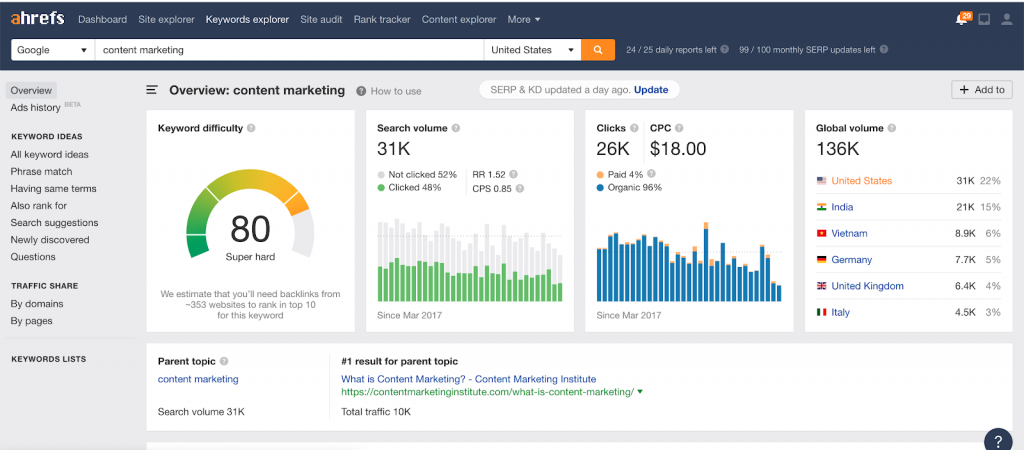
Task: Click the India country link
Action: [842, 207]
